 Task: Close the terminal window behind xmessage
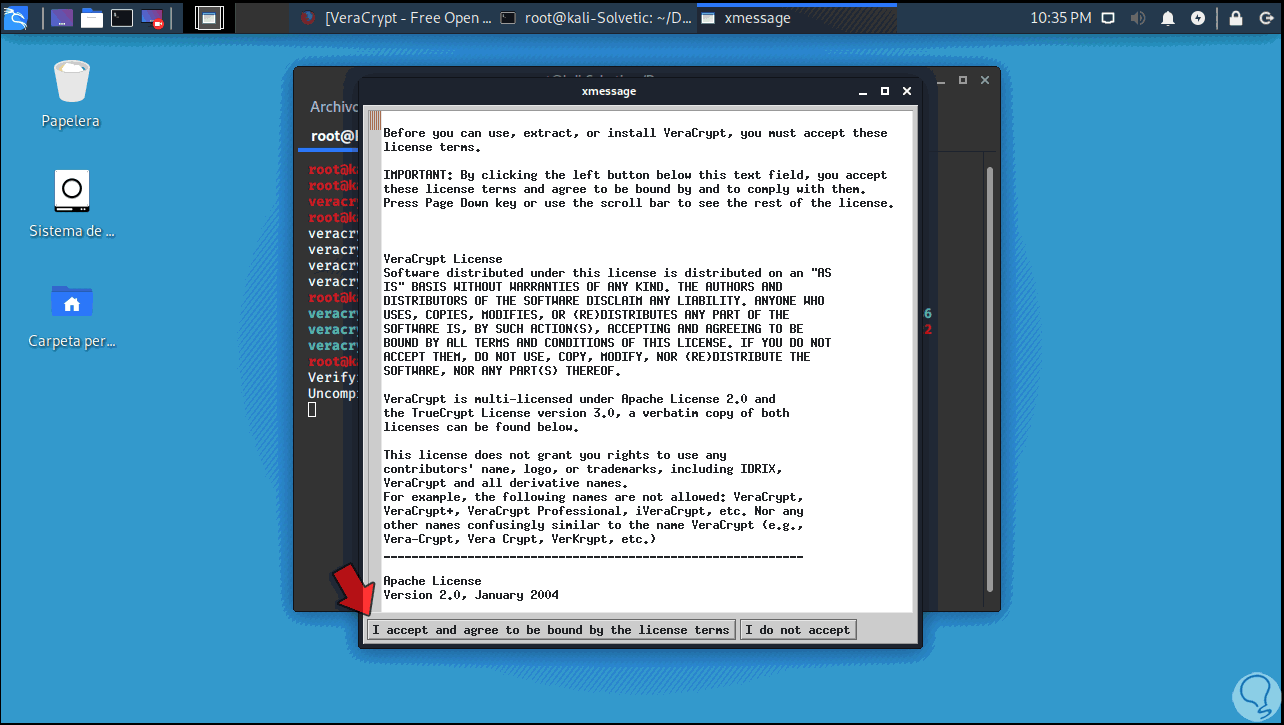pyautogui.click(x=985, y=80)
